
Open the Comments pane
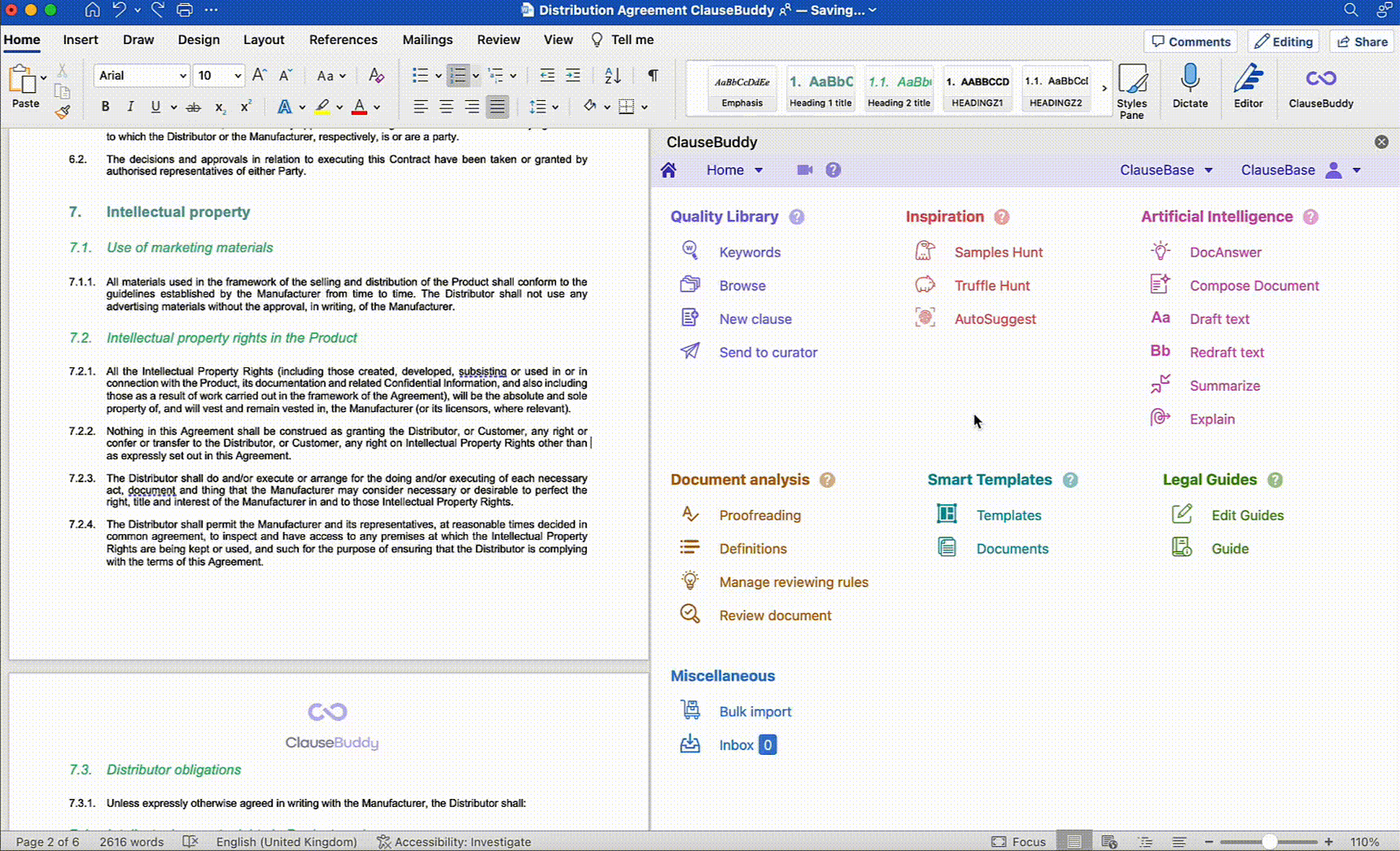[x=1190, y=42]
